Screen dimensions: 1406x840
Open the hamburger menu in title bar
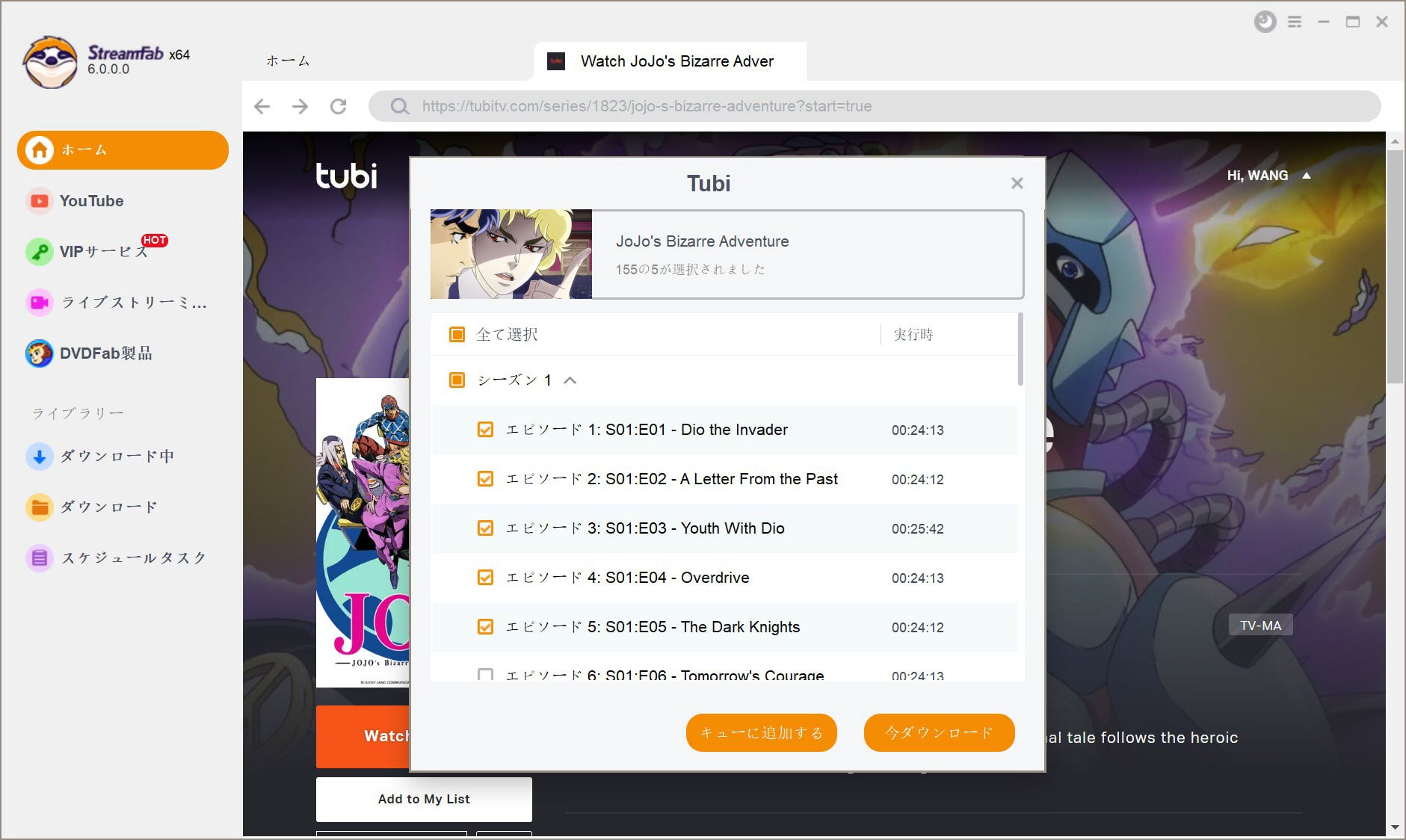point(1295,22)
